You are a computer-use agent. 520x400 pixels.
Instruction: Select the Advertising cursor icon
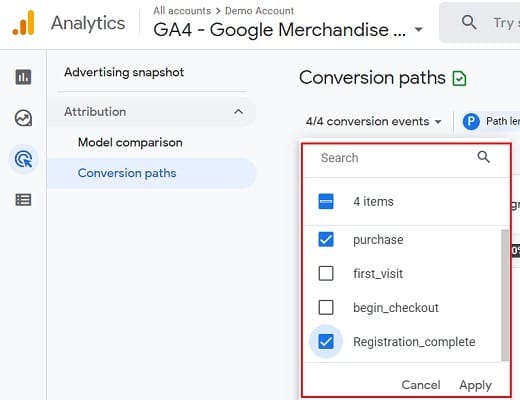coord(23,159)
